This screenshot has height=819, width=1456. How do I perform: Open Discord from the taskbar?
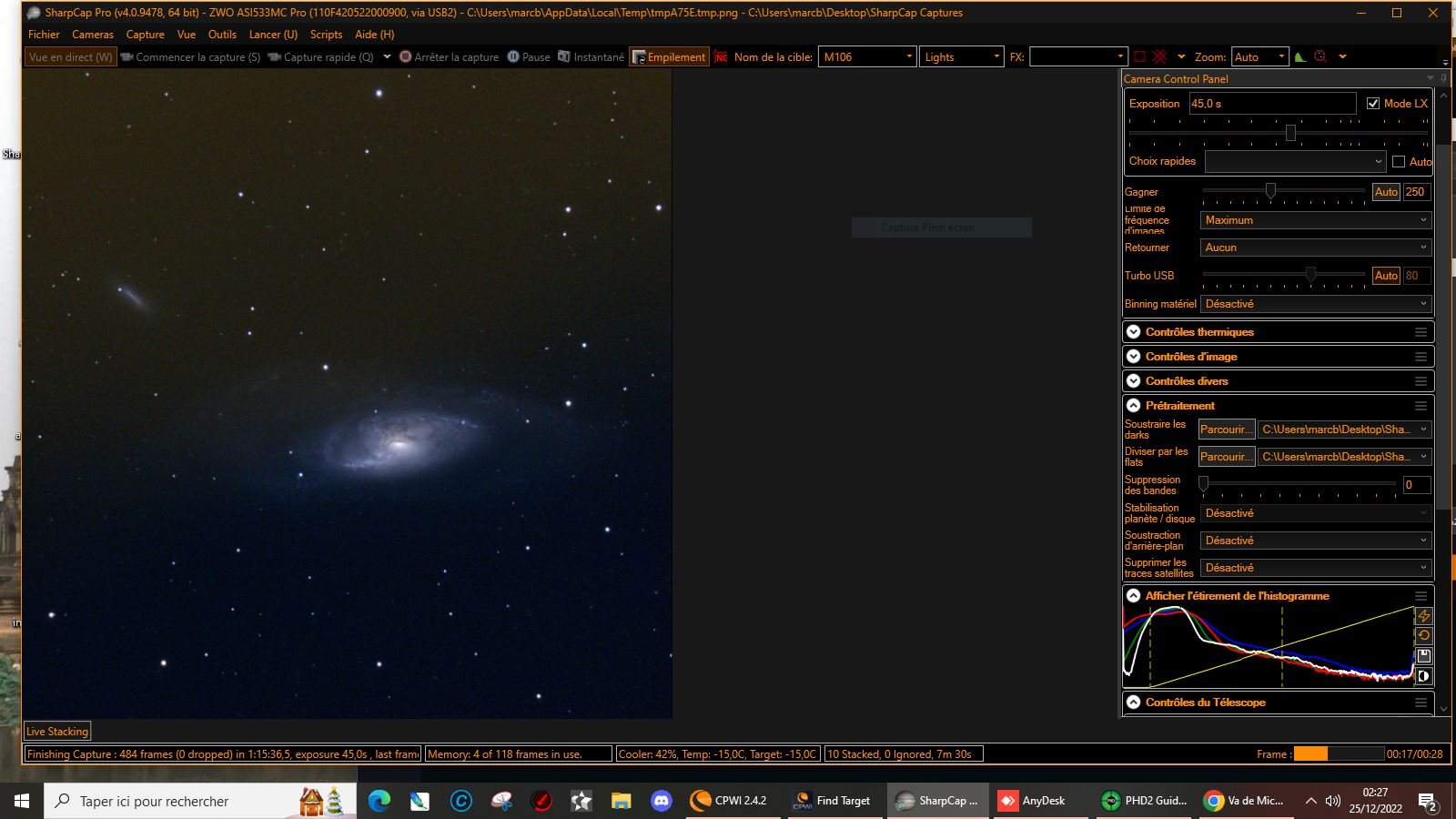662,801
